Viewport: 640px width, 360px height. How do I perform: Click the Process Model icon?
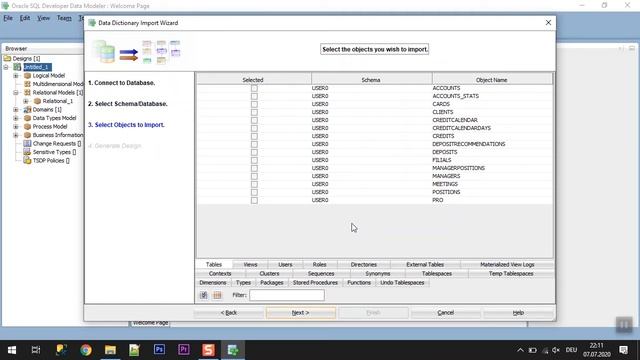pos(27,127)
